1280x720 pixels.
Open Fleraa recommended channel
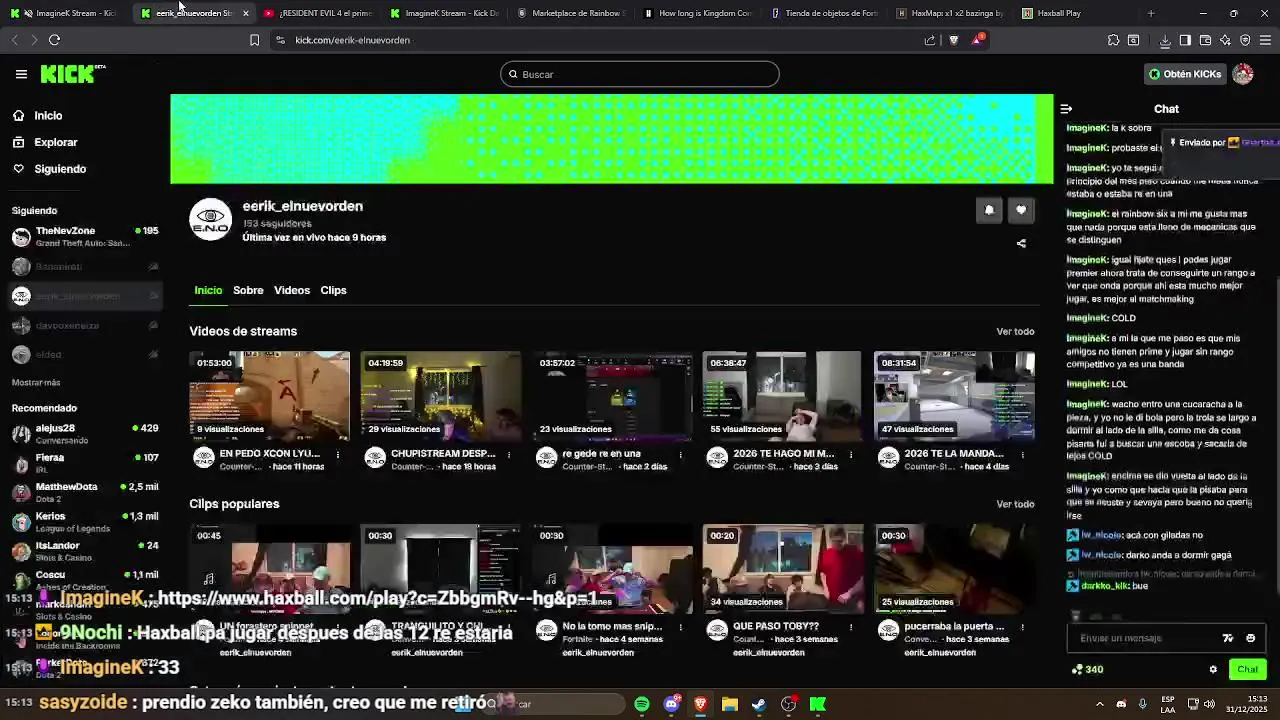85,463
